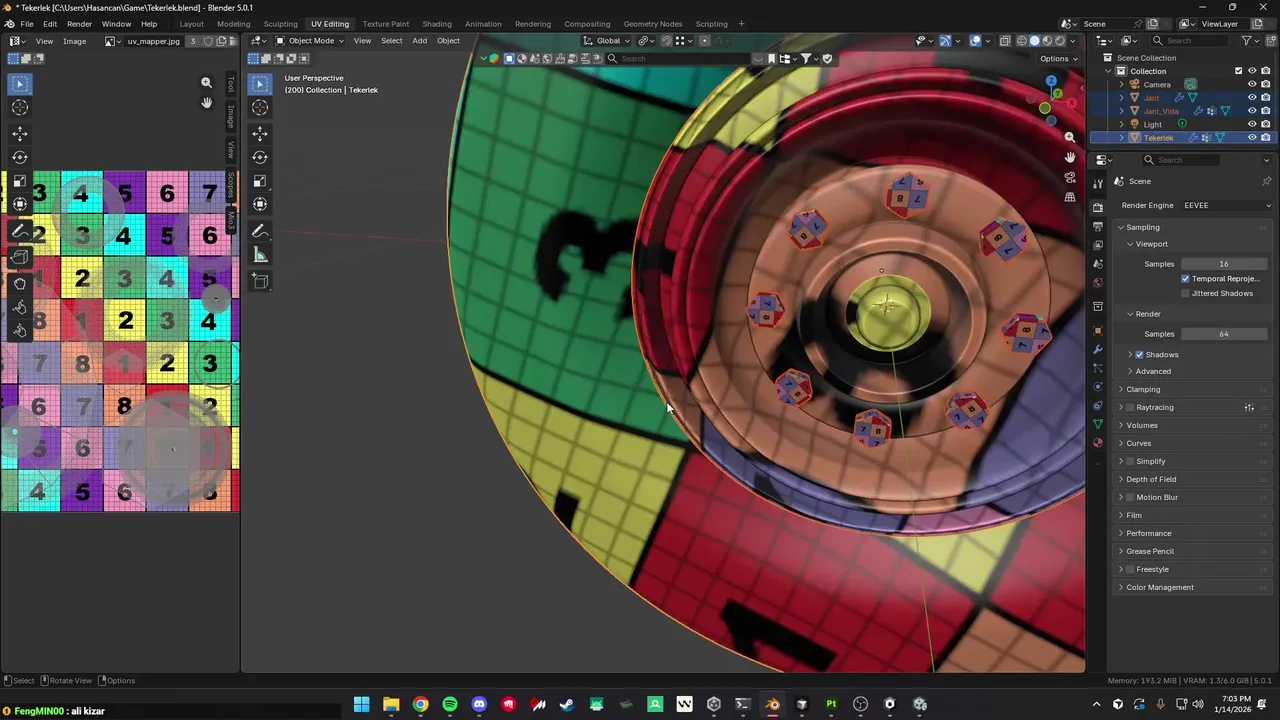
Task: Open the File menu
Action: coord(27,24)
